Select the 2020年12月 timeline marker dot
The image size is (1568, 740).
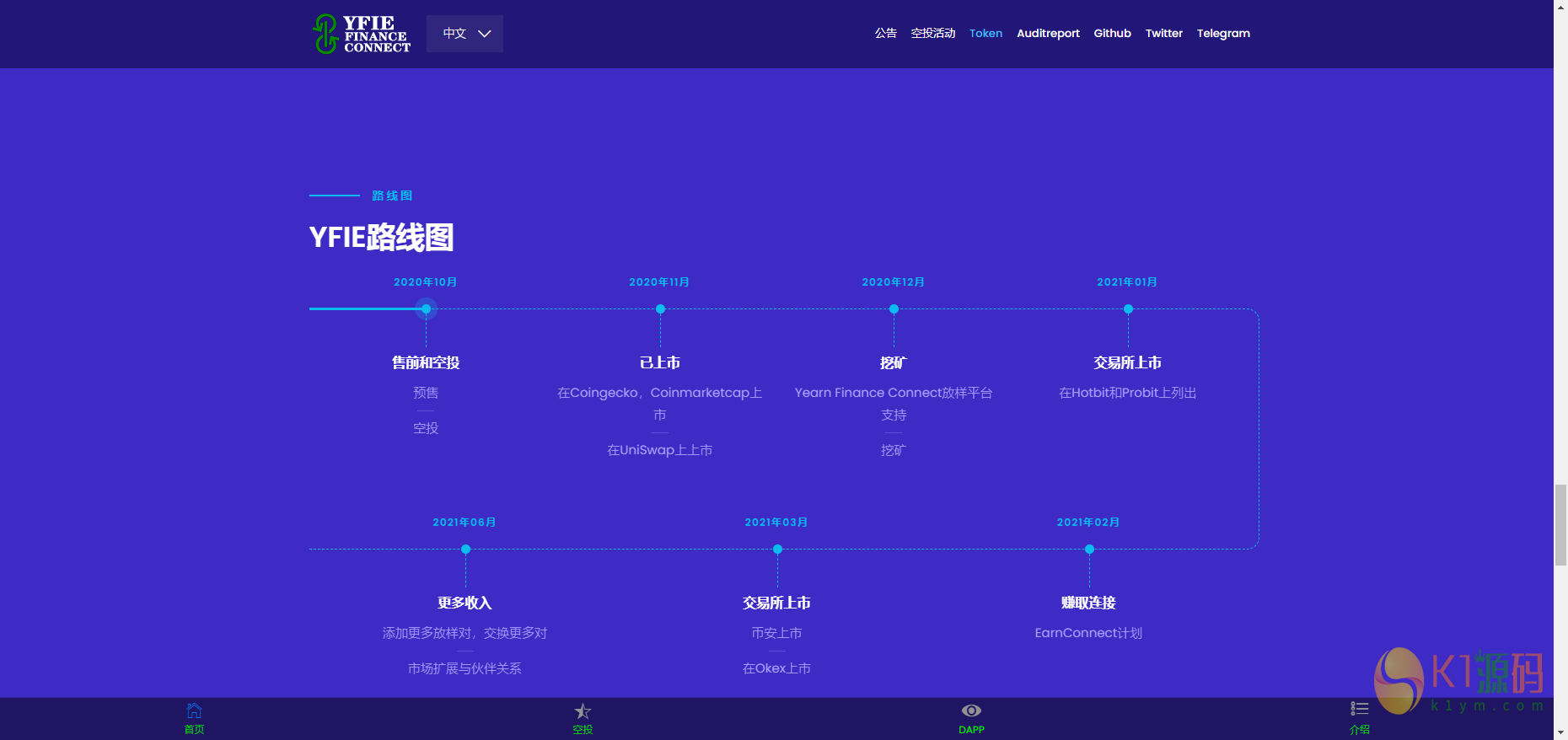894,309
